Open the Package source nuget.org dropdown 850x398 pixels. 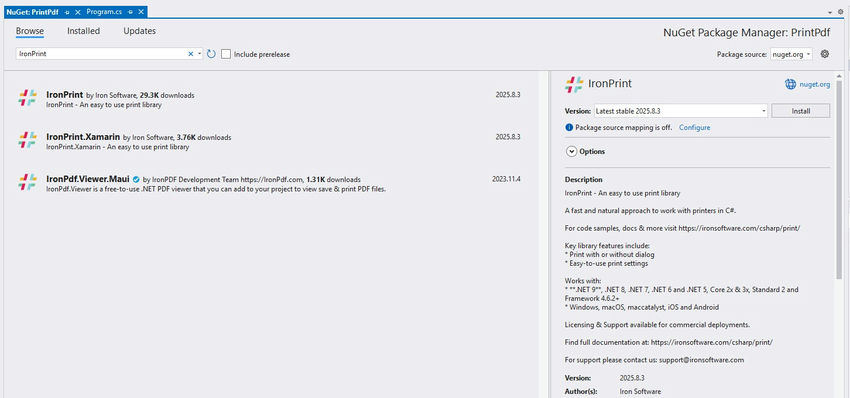pyautogui.click(x=791, y=54)
